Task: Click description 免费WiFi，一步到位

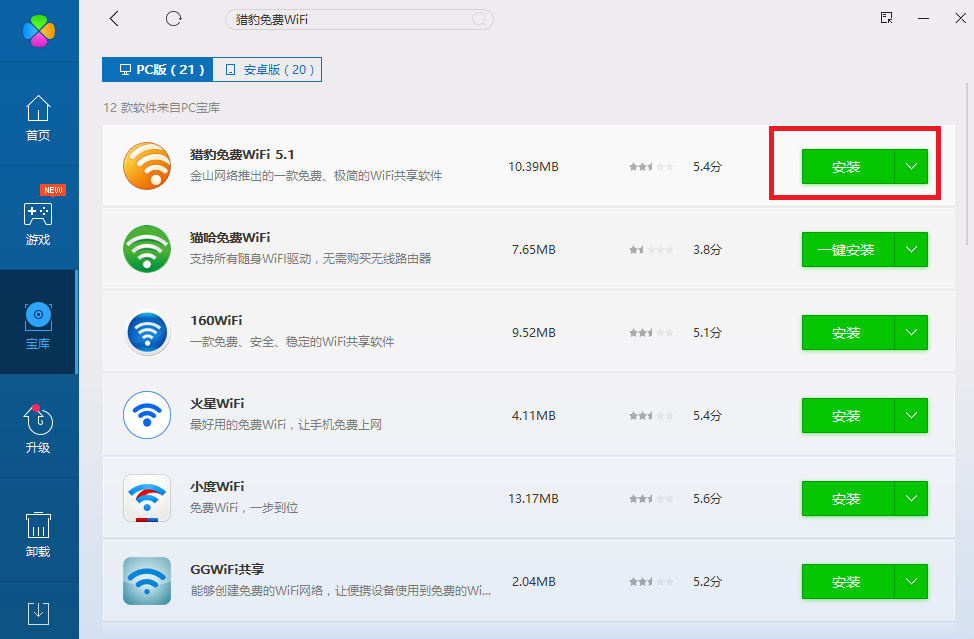Action: [x=244, y=508]
